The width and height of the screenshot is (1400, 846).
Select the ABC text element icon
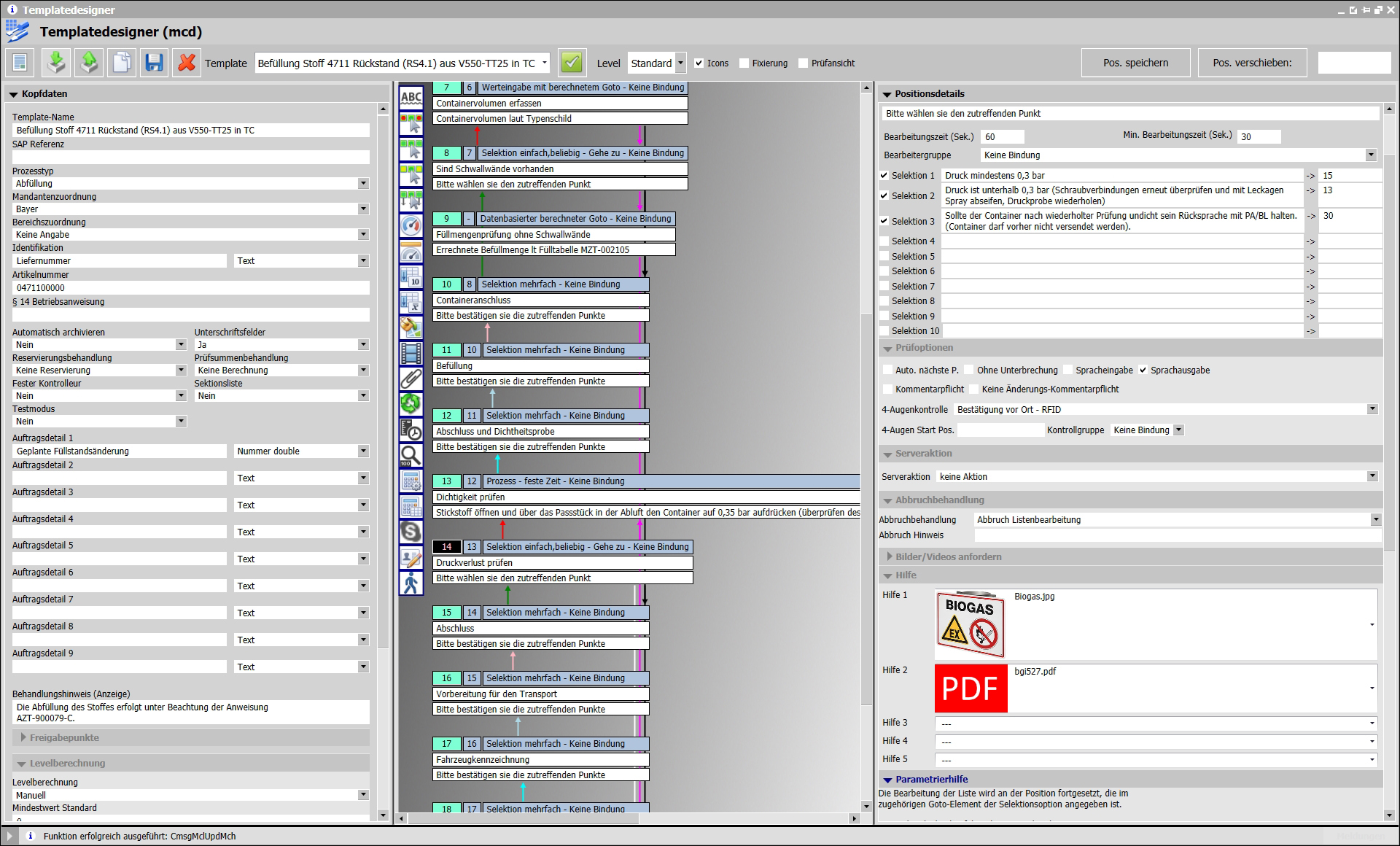[411, 98]
